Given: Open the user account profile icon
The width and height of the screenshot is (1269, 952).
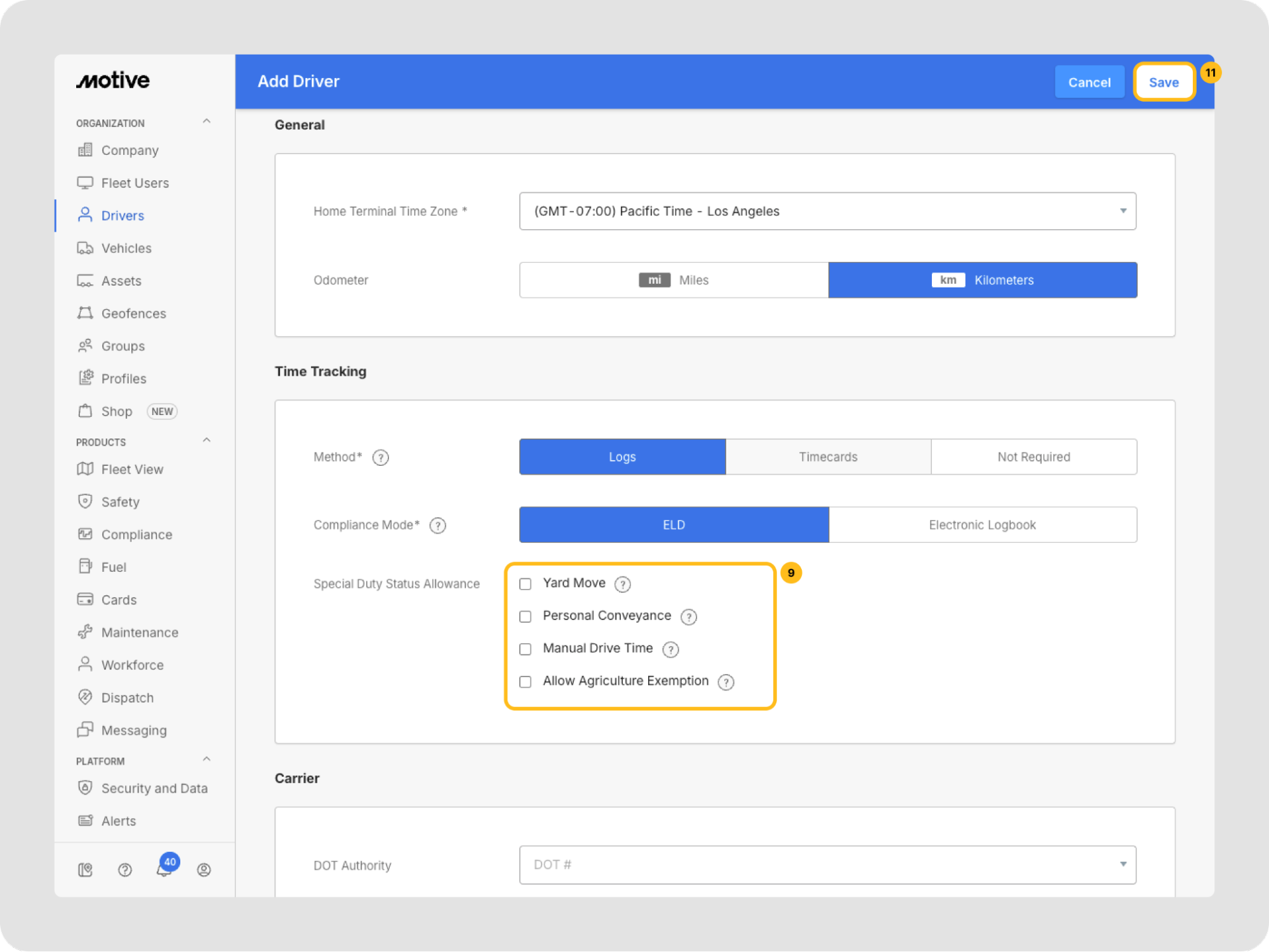Looking at the screenshot, I should pyautogui.click(x=204, y=869).
